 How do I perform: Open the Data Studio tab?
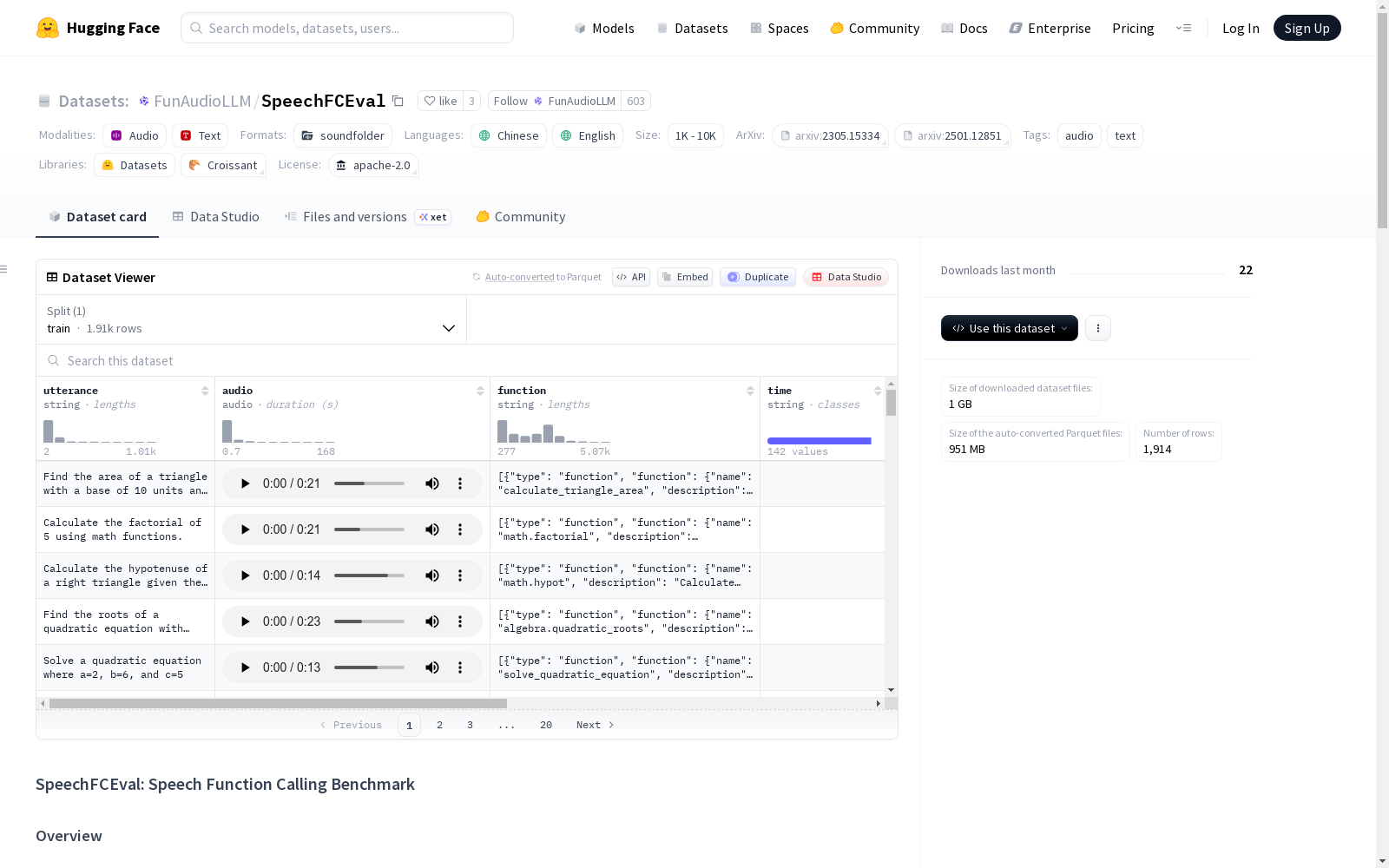click(x=215, y=217)
